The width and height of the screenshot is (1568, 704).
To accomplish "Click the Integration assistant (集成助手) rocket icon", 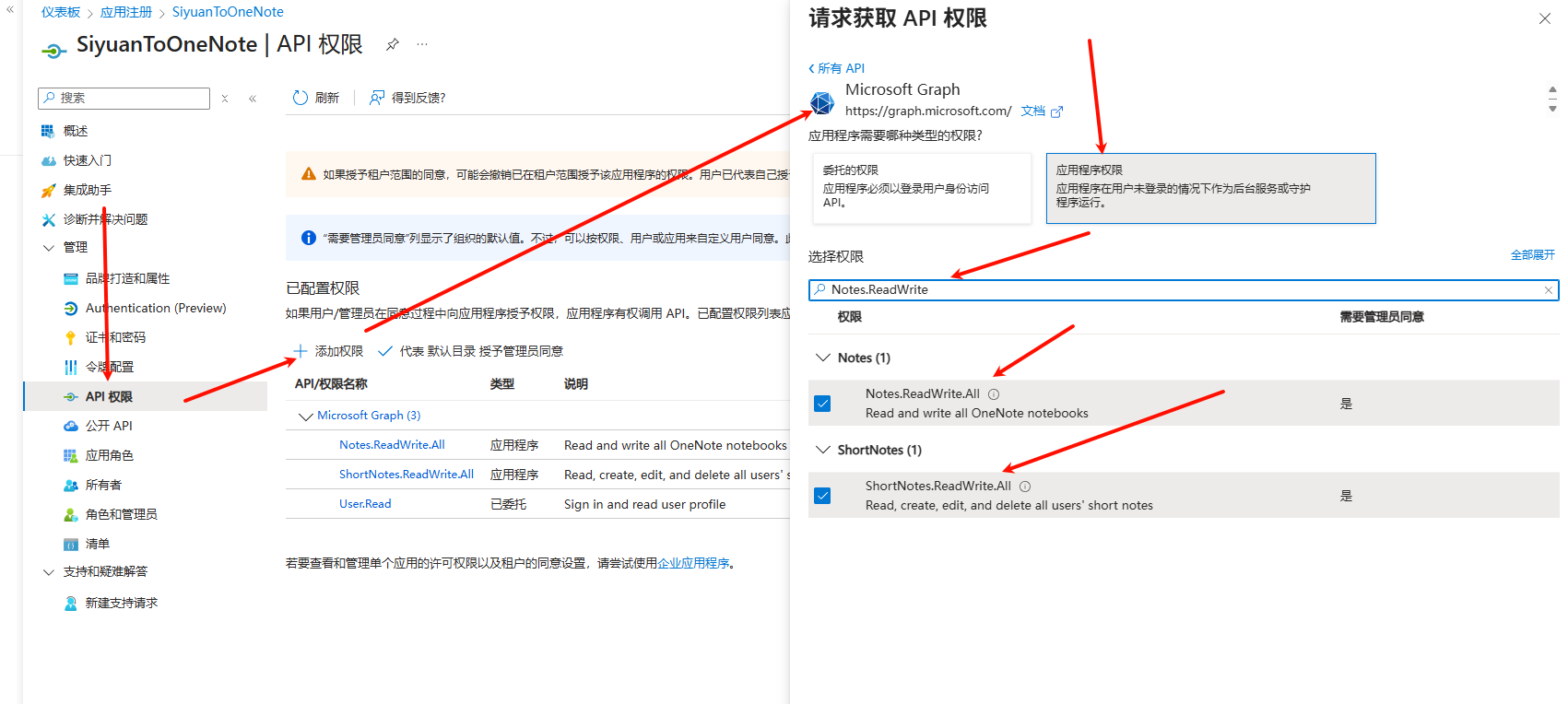I will 49,190.
